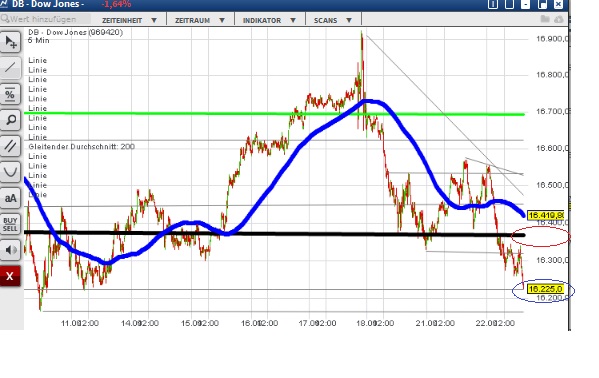The width and height of the screenshot is (599, 378).
Task: Click the yellow 16.225,0 price tag
Action: (546, 289)
